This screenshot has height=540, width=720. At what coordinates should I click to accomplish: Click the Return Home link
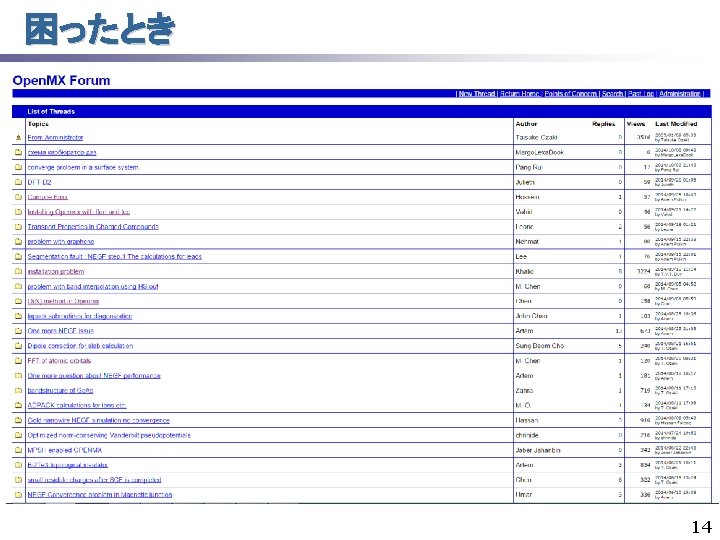pyautogui.click(x=519, y=94)
